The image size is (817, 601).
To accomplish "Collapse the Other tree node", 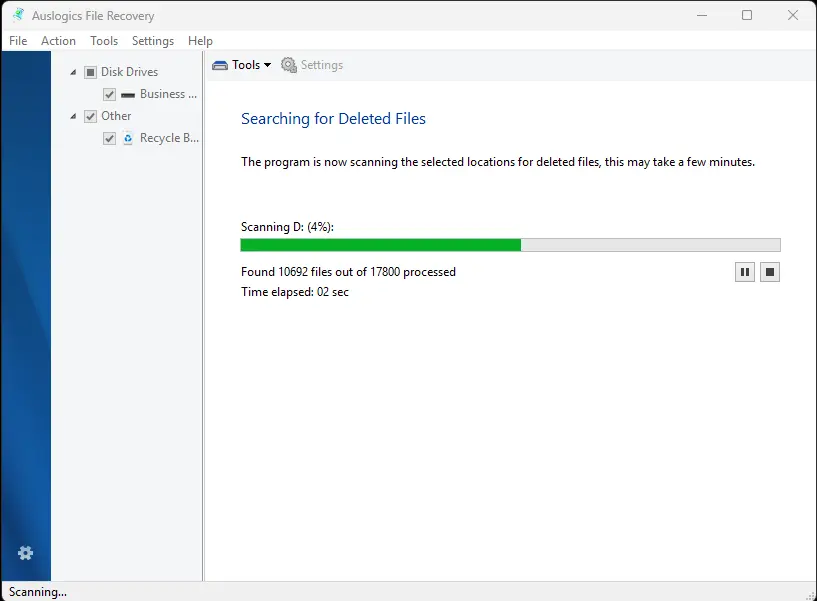I will (x=73, y=116).
